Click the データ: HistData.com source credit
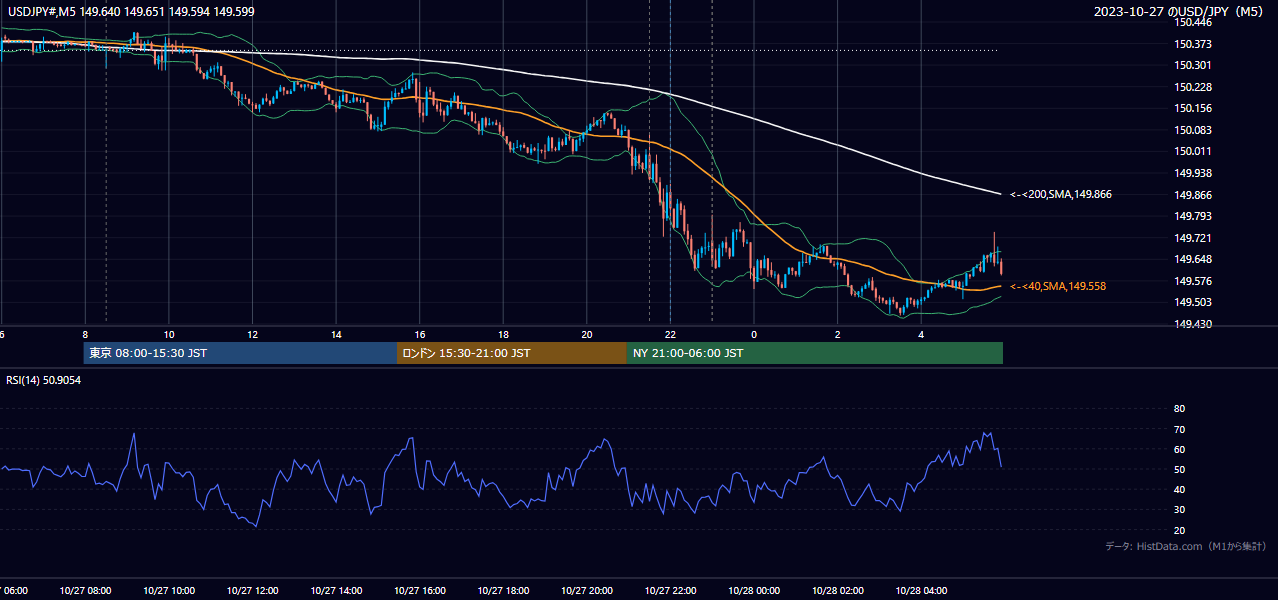 point(1186,546)
